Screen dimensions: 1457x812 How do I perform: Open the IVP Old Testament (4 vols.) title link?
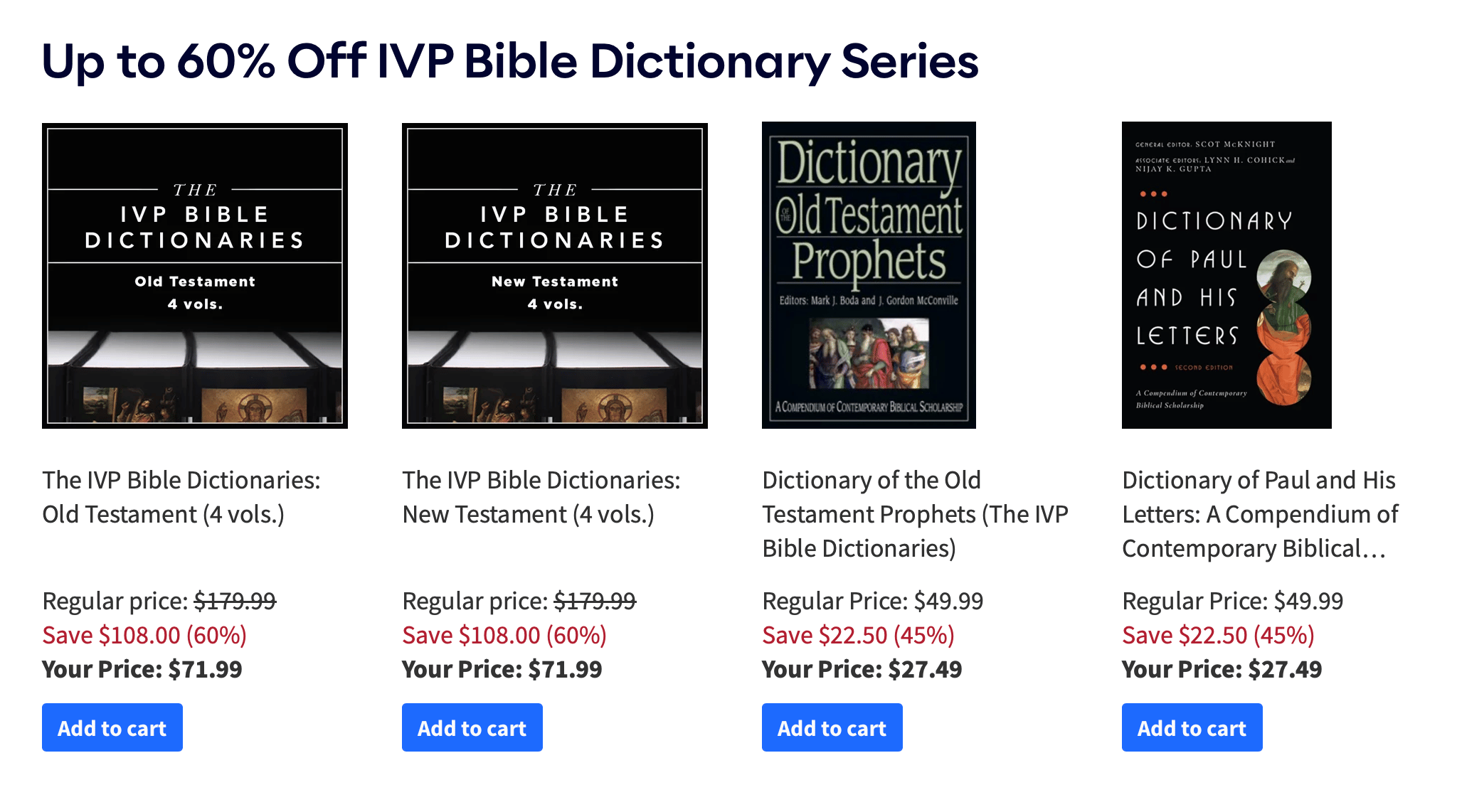coord(181,497)
